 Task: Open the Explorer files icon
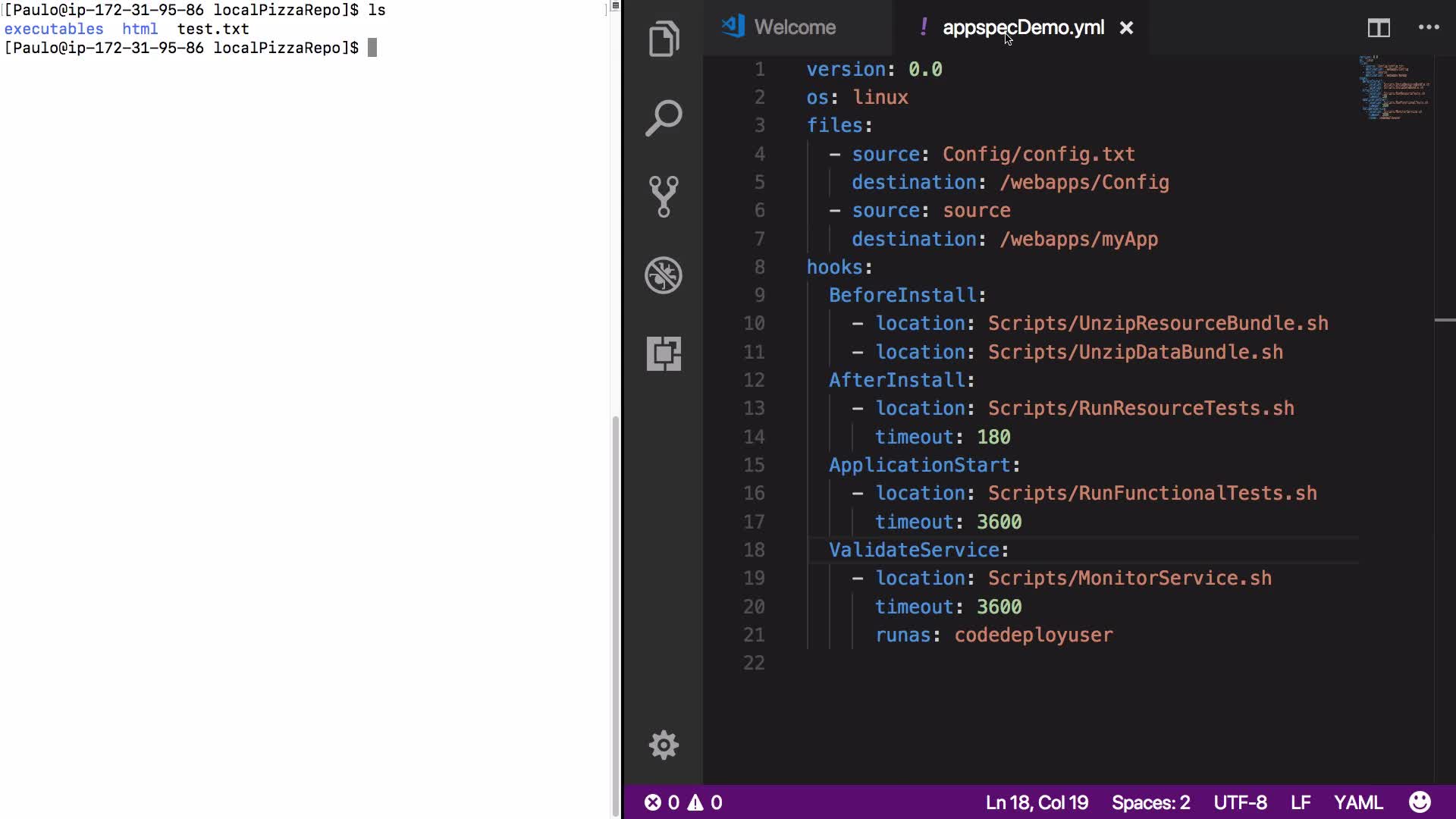(664, 39)
